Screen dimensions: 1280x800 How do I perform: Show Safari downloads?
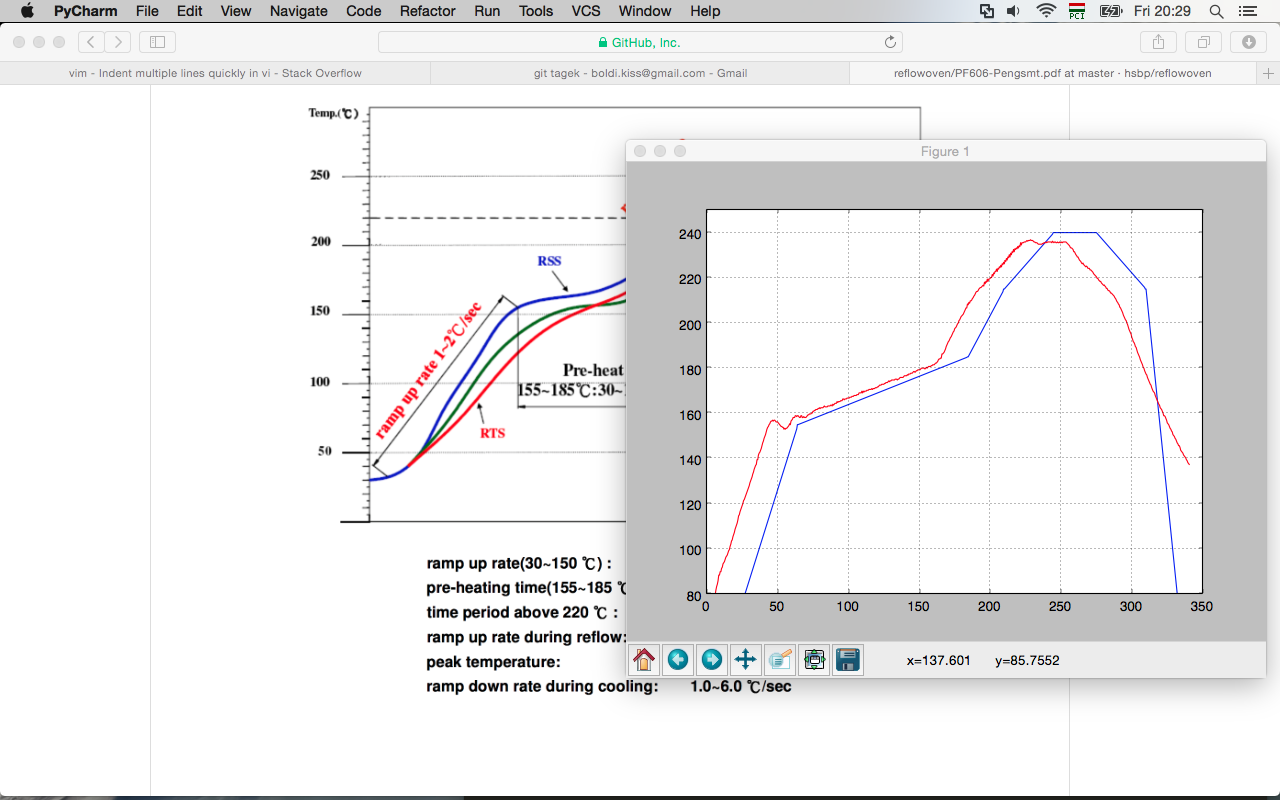pyautogui.click(x=1248, y=42)
